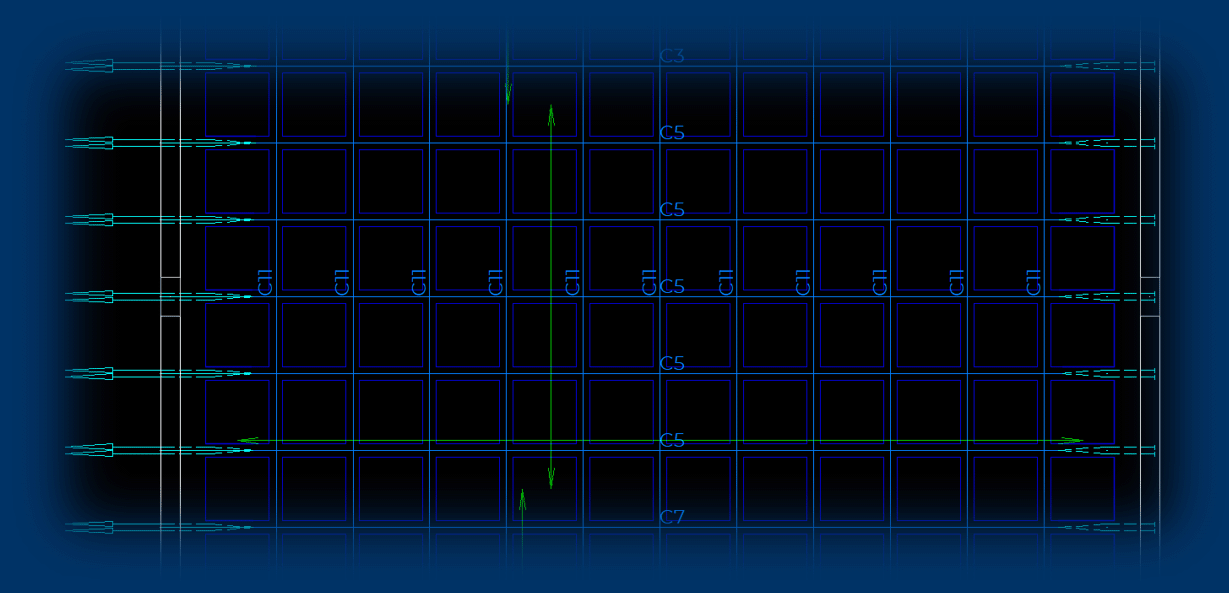Select the topmost C5 label

tap(672, 133)
